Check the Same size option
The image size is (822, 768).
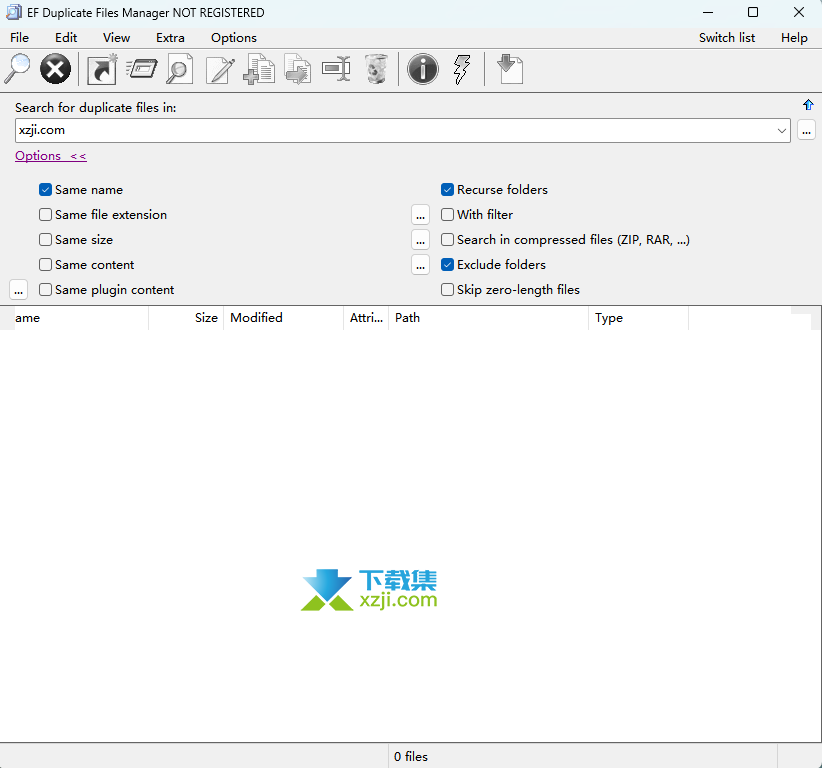(46, 240)
